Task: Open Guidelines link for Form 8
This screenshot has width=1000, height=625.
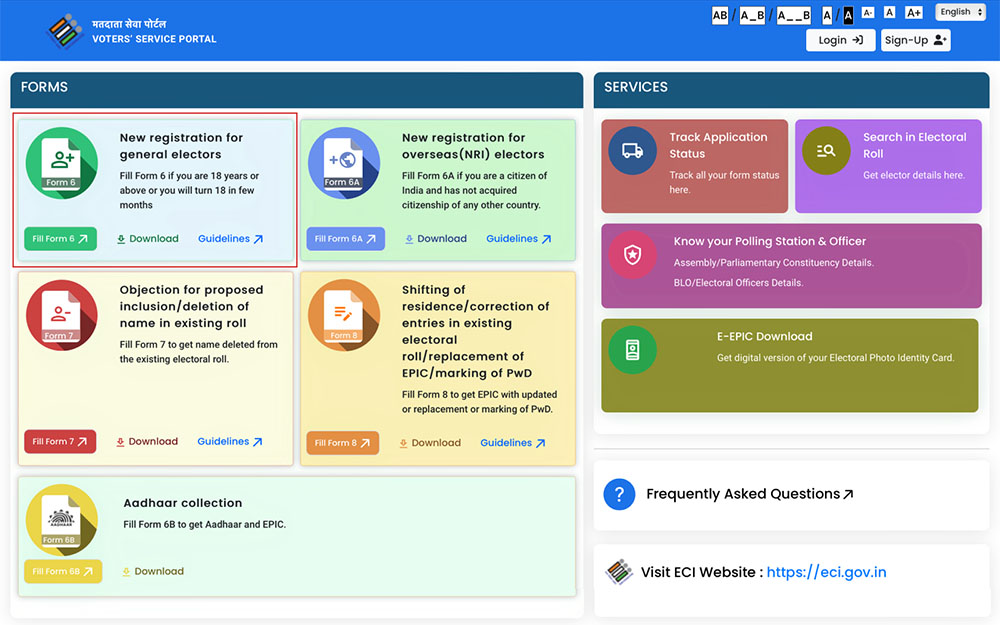Action: (512, 443)
